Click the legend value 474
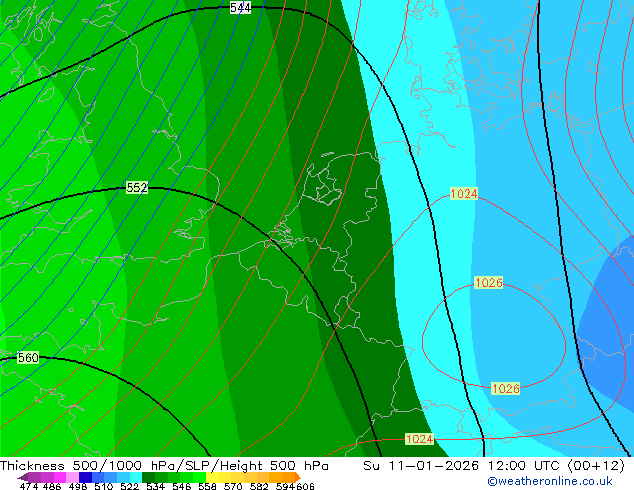The height and width of the screenshot is (490, 634). 29,486
